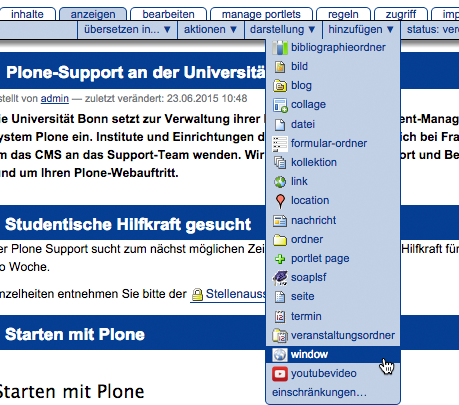Switch to the regeln tab
Screen dimensions: 459x405
coord(343,14)
